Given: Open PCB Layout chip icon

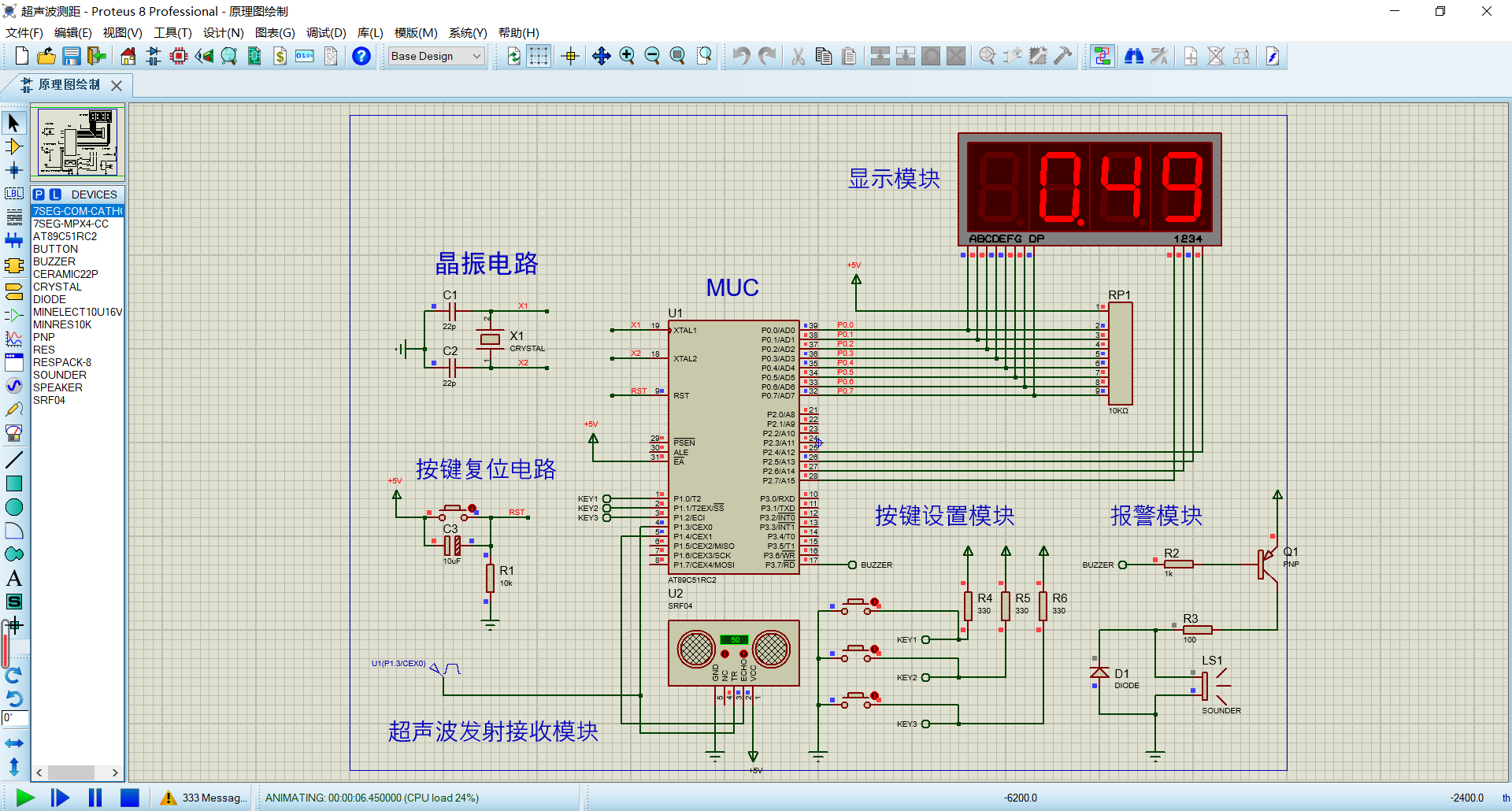Looking at the screenshot, I should tap(179, 56).
